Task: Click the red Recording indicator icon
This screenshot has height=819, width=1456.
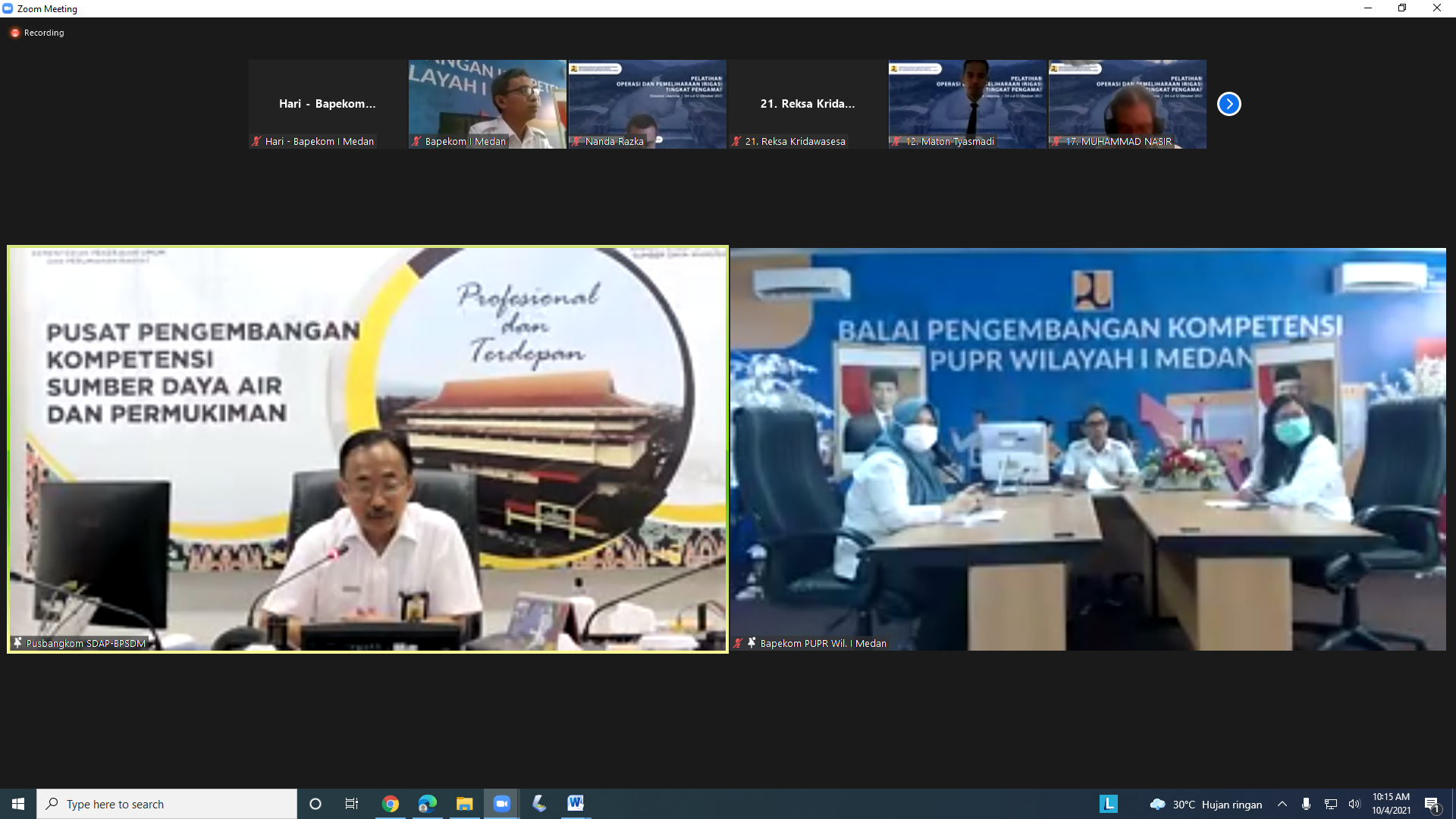Action: point(14,33)
